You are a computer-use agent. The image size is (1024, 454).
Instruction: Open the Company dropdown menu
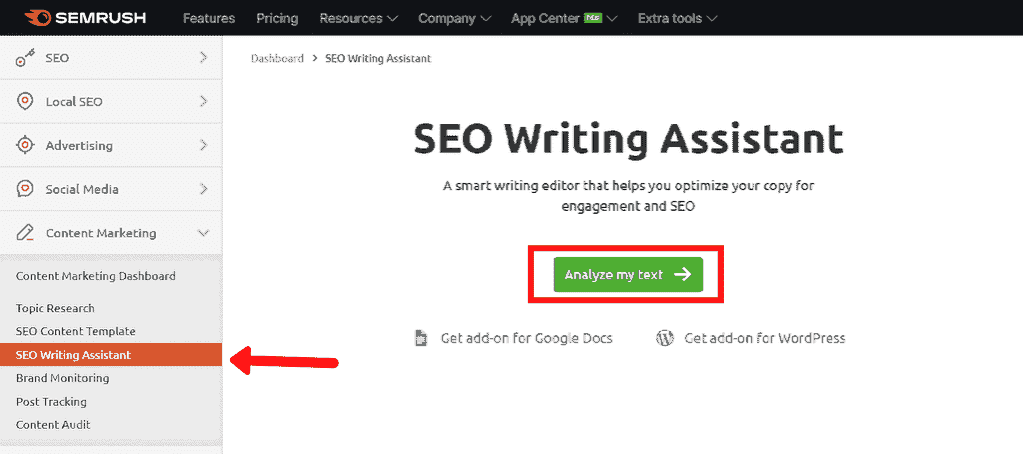[x=455, y=18]
